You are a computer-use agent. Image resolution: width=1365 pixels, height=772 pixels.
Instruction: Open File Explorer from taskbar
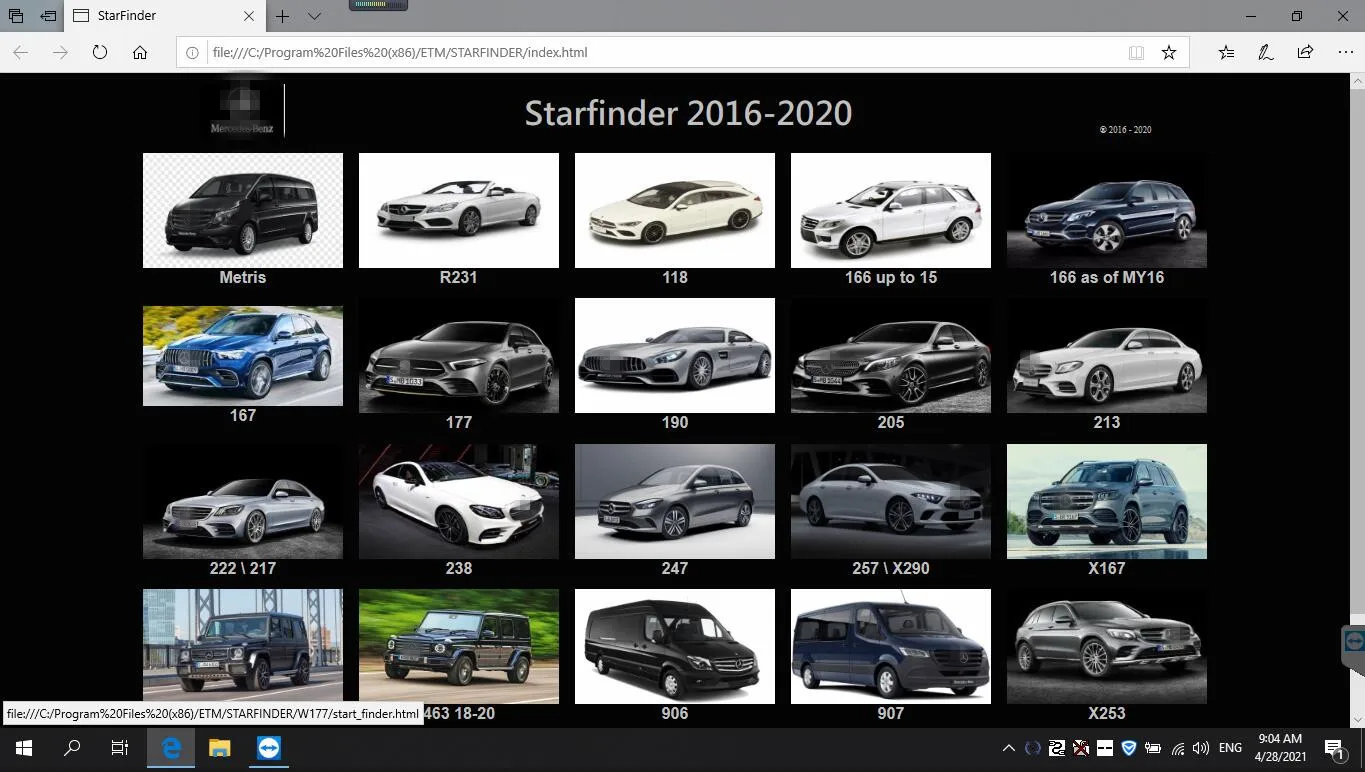pyautogui.click(x=219, y=748)
